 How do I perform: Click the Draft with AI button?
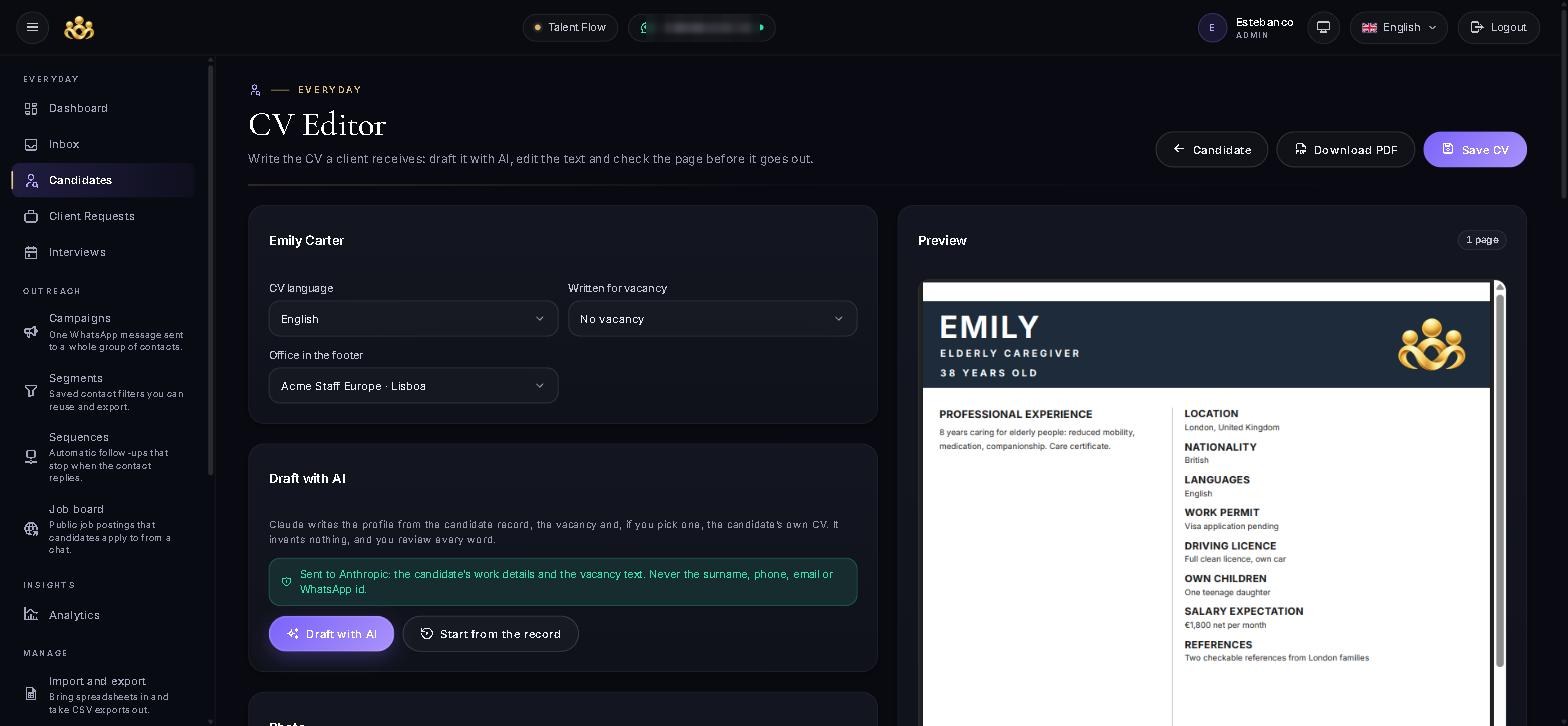coord(331,634)
